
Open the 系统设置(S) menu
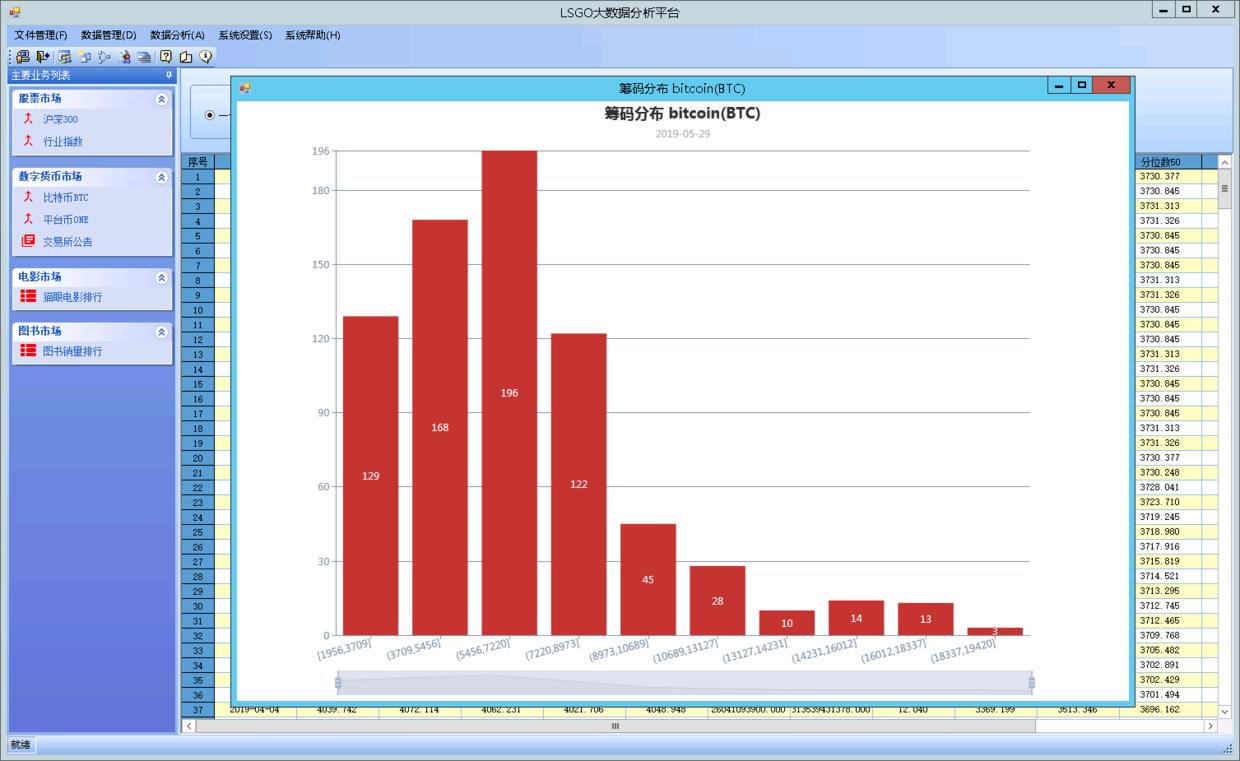pos(245,35)
